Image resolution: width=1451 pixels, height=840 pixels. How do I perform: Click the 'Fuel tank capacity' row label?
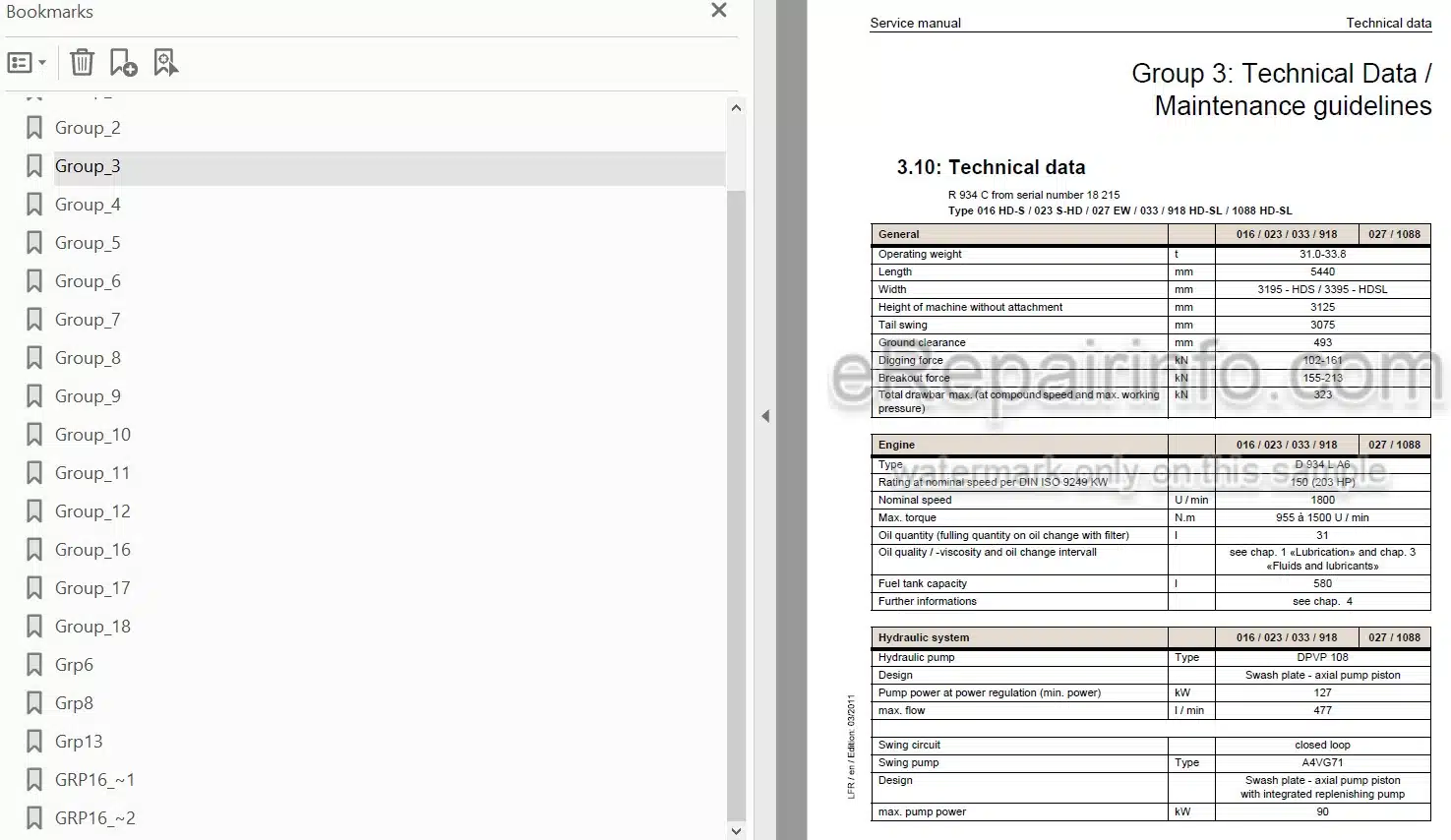click(x=923, y=583)
